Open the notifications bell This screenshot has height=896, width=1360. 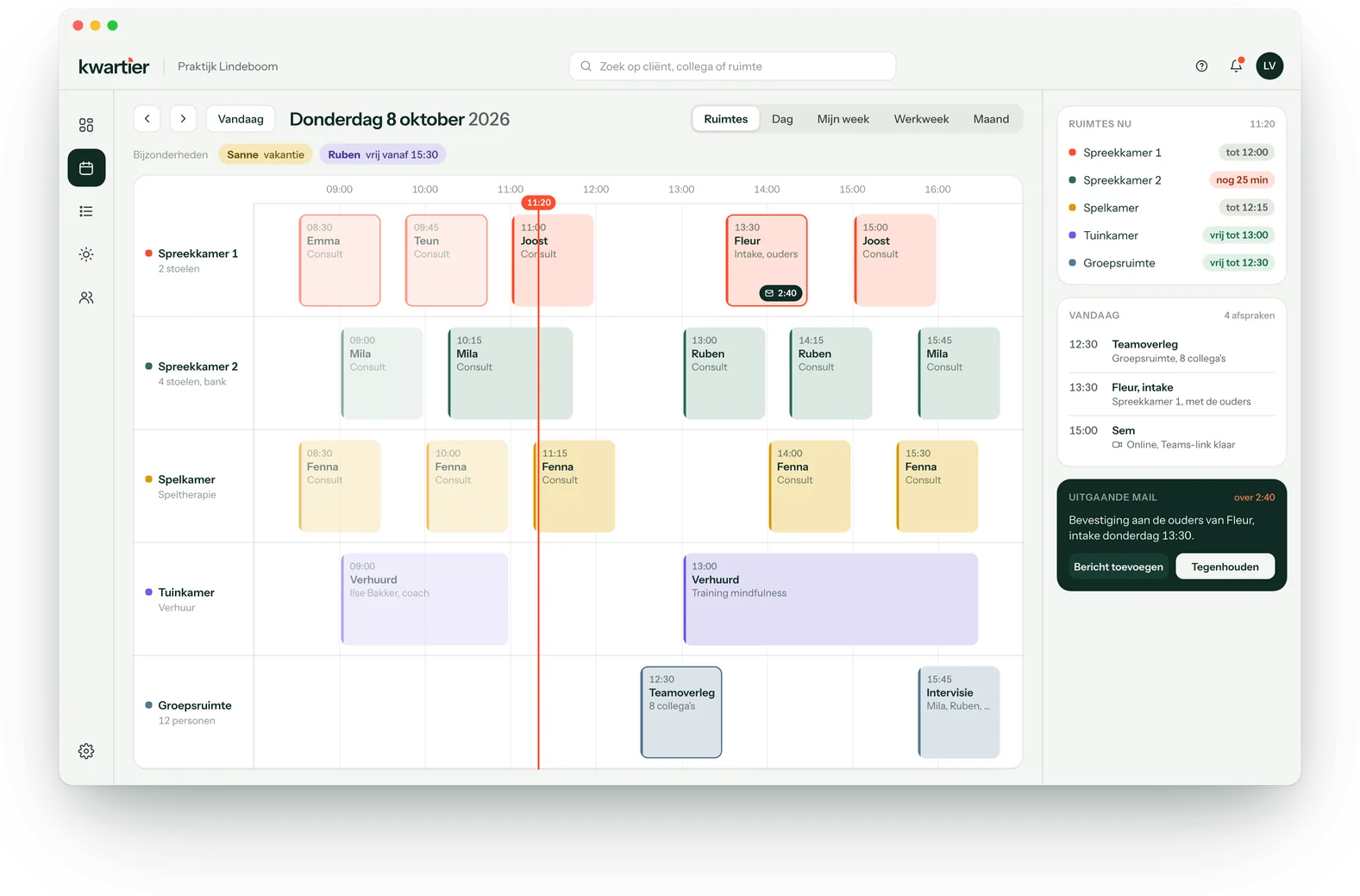coord(1236,66)
